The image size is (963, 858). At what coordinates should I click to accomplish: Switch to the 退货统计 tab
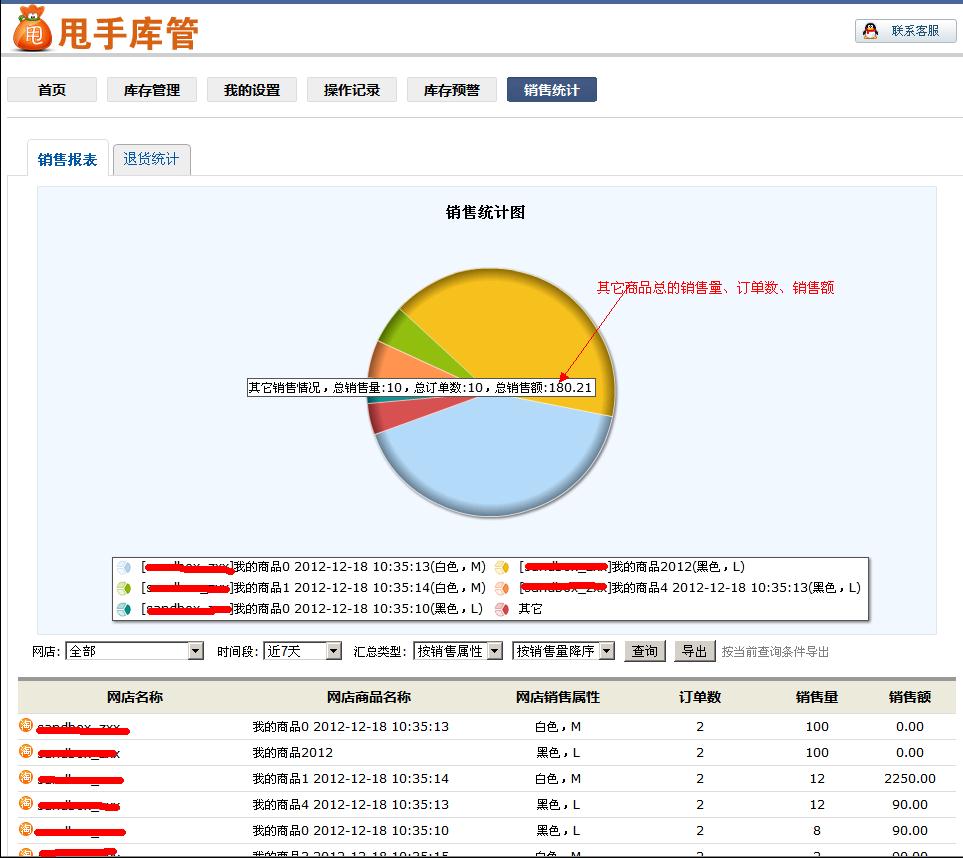coord(151,160)
